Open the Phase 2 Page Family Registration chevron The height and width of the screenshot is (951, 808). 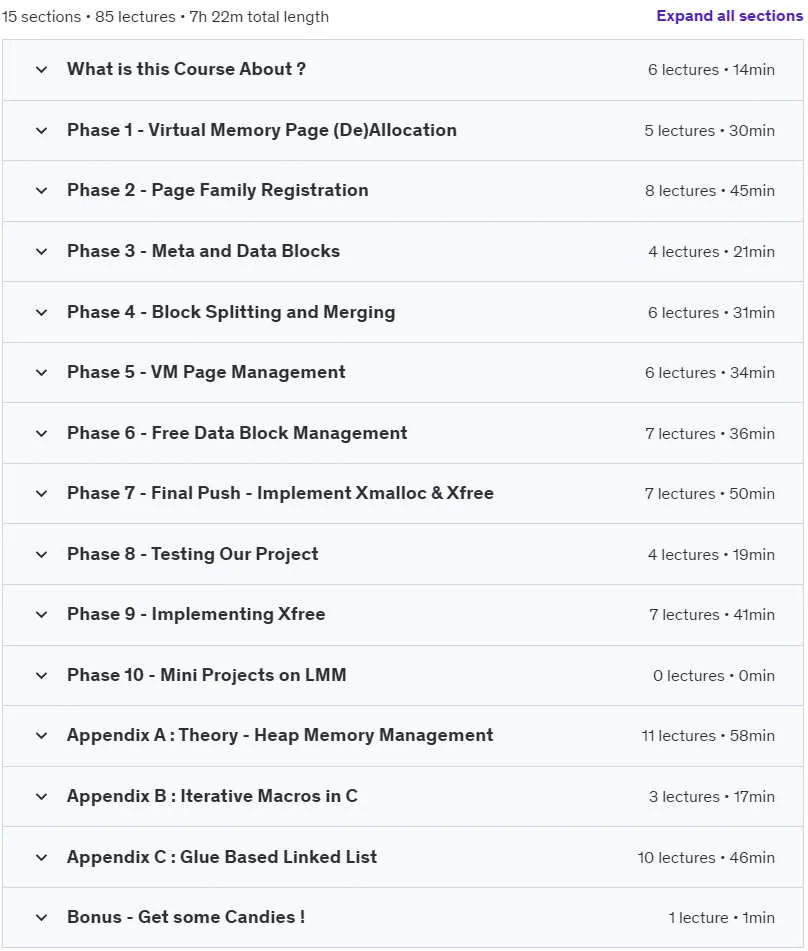click(x=41, y=190)
